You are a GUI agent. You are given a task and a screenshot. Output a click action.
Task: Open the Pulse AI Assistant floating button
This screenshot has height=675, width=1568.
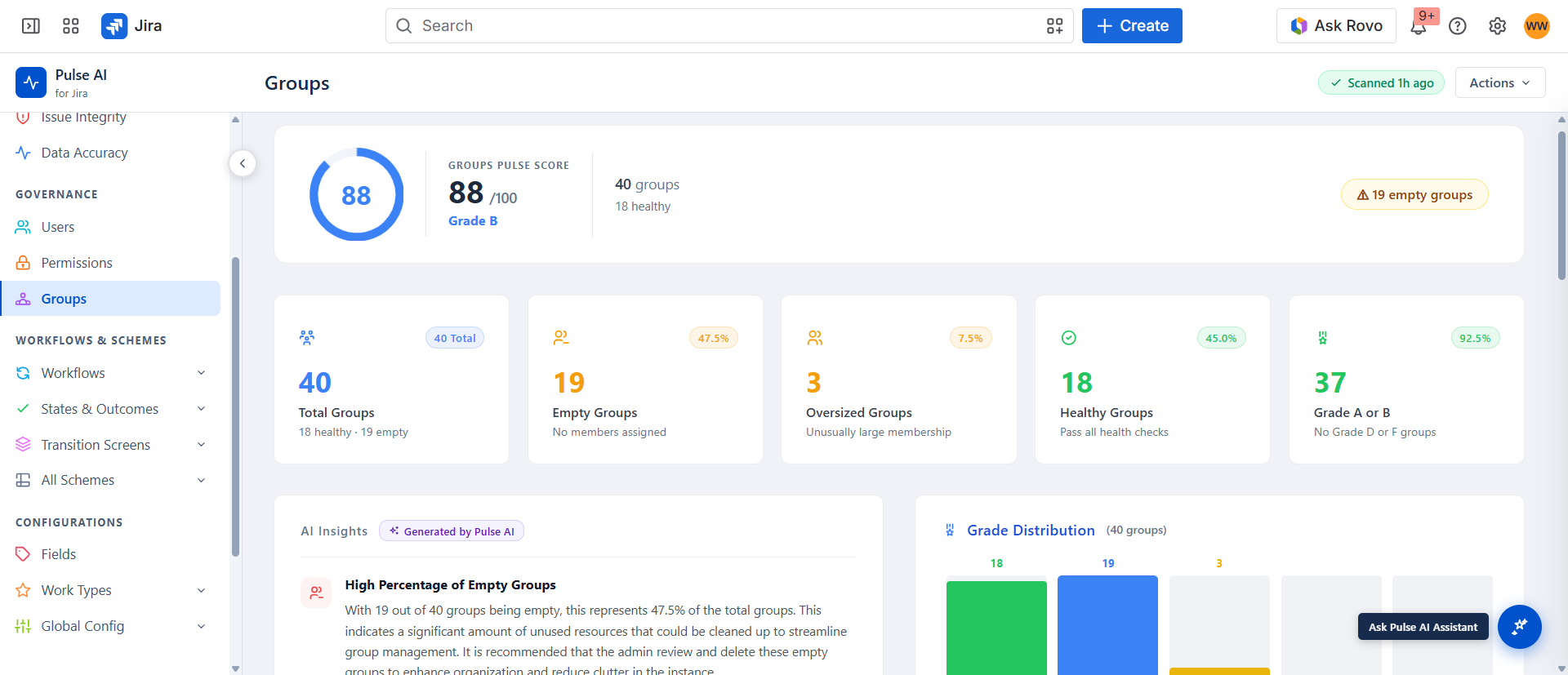[1520, 627]
